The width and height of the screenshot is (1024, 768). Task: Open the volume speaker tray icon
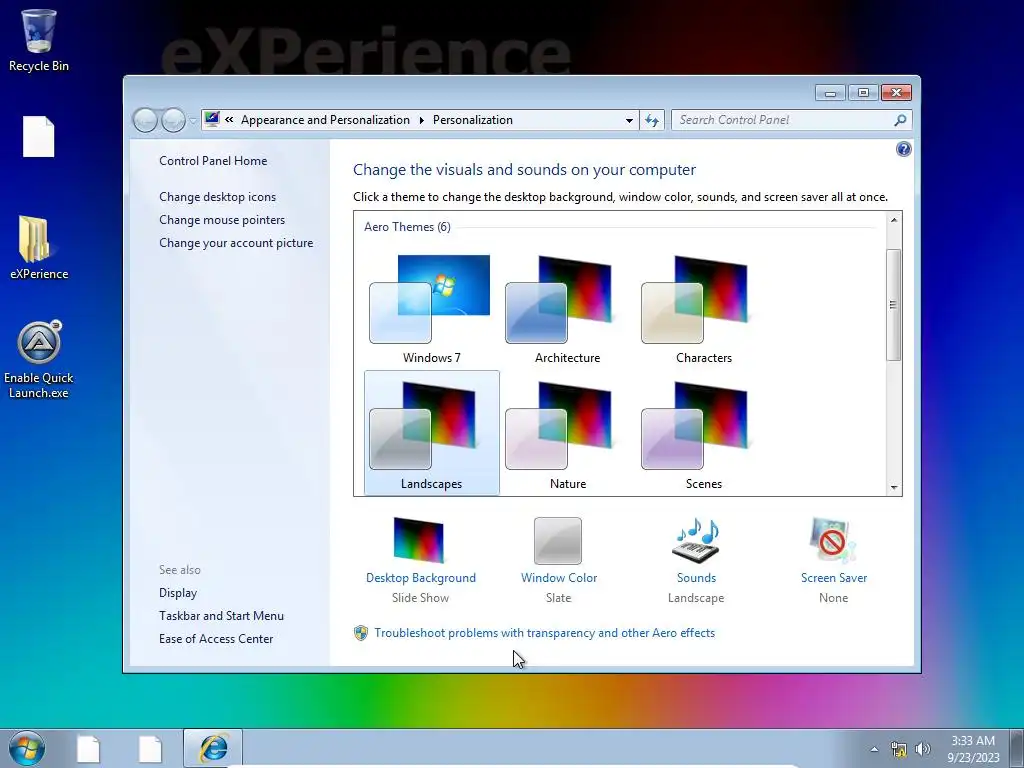[x=923, y=749]
